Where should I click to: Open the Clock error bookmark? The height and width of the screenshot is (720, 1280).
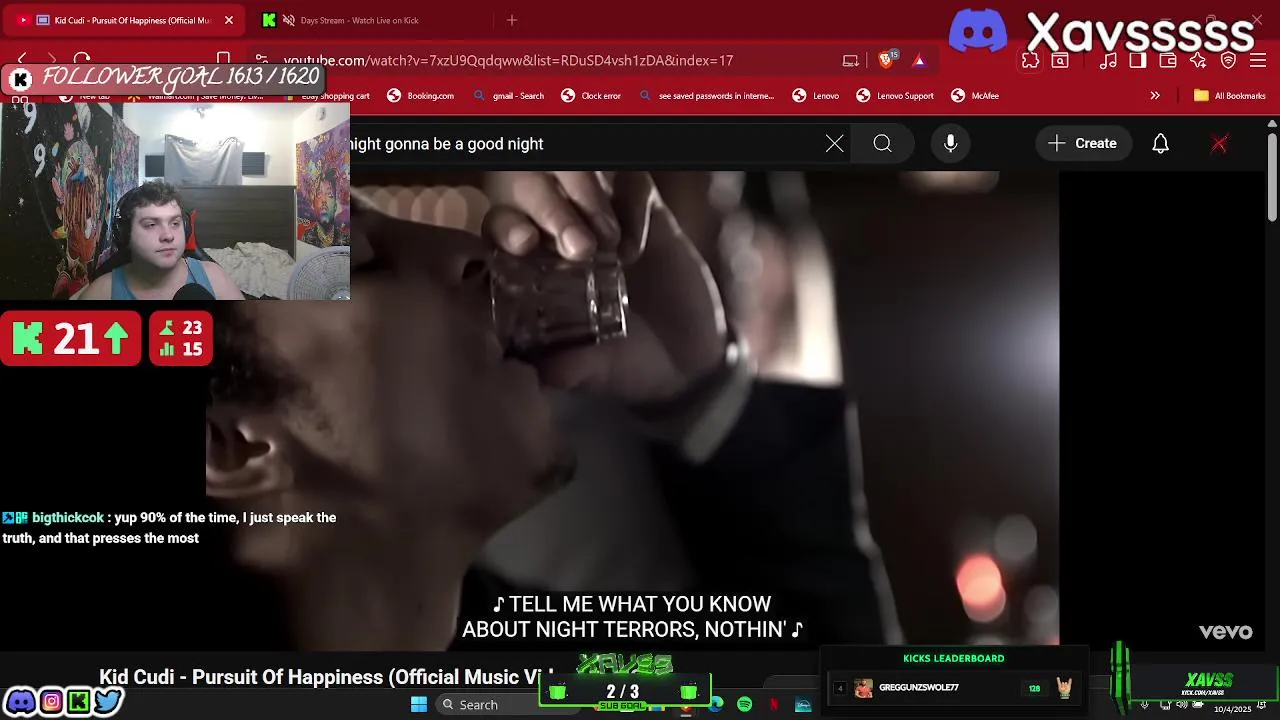pos(591,96)
